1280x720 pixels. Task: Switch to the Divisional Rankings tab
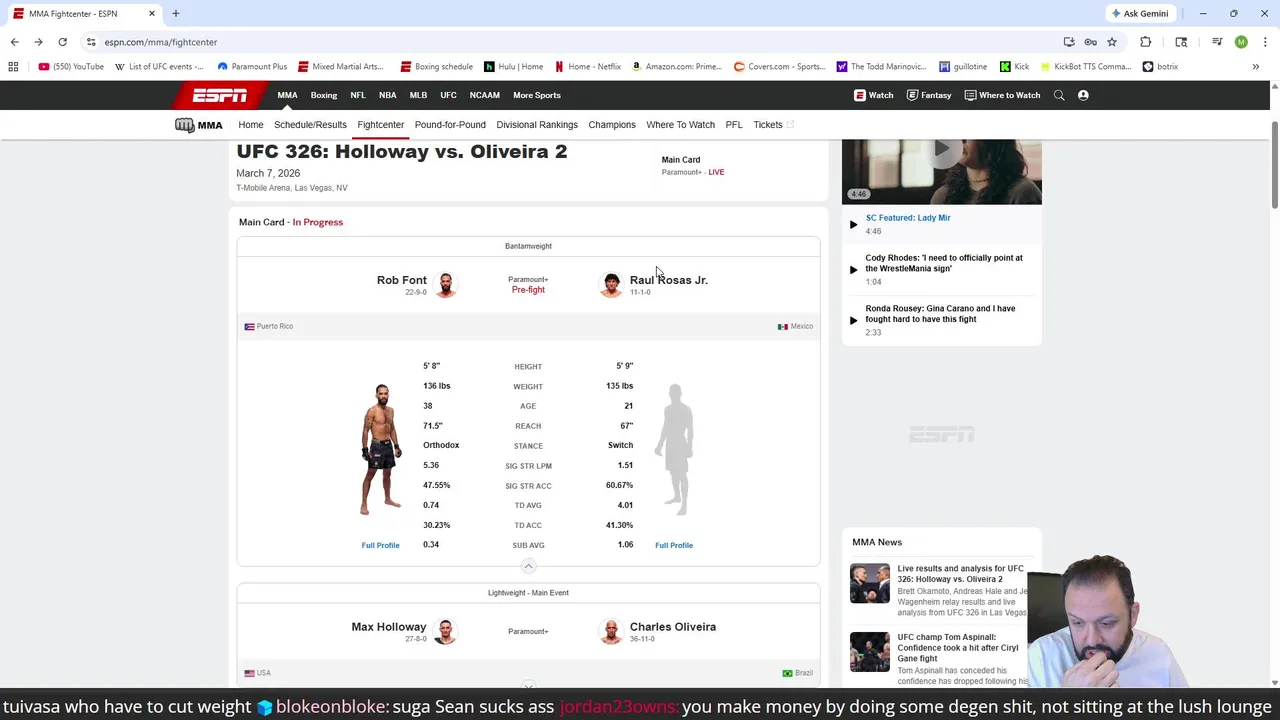[537, 125]
